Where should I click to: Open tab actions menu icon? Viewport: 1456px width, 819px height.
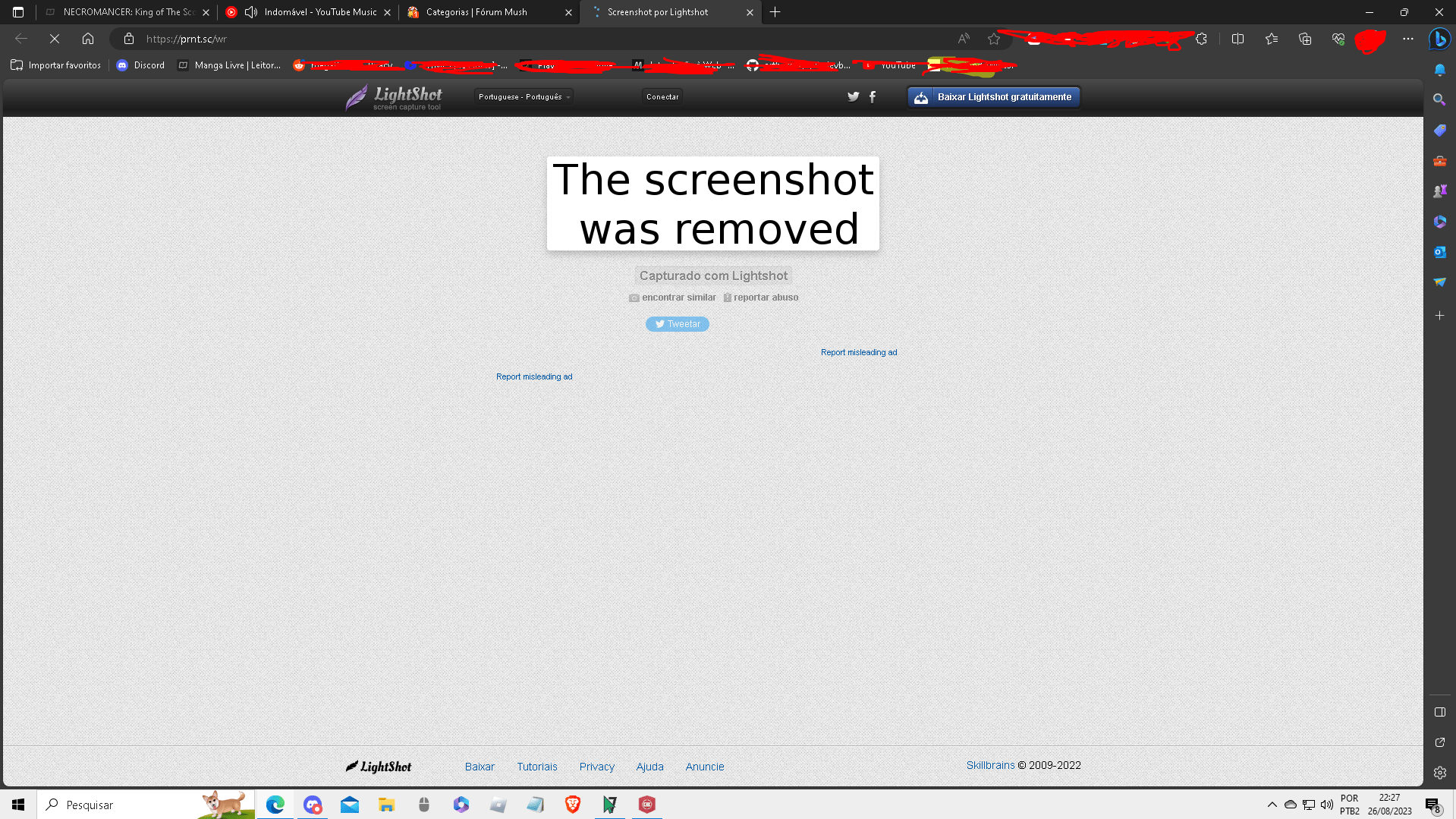18,12
